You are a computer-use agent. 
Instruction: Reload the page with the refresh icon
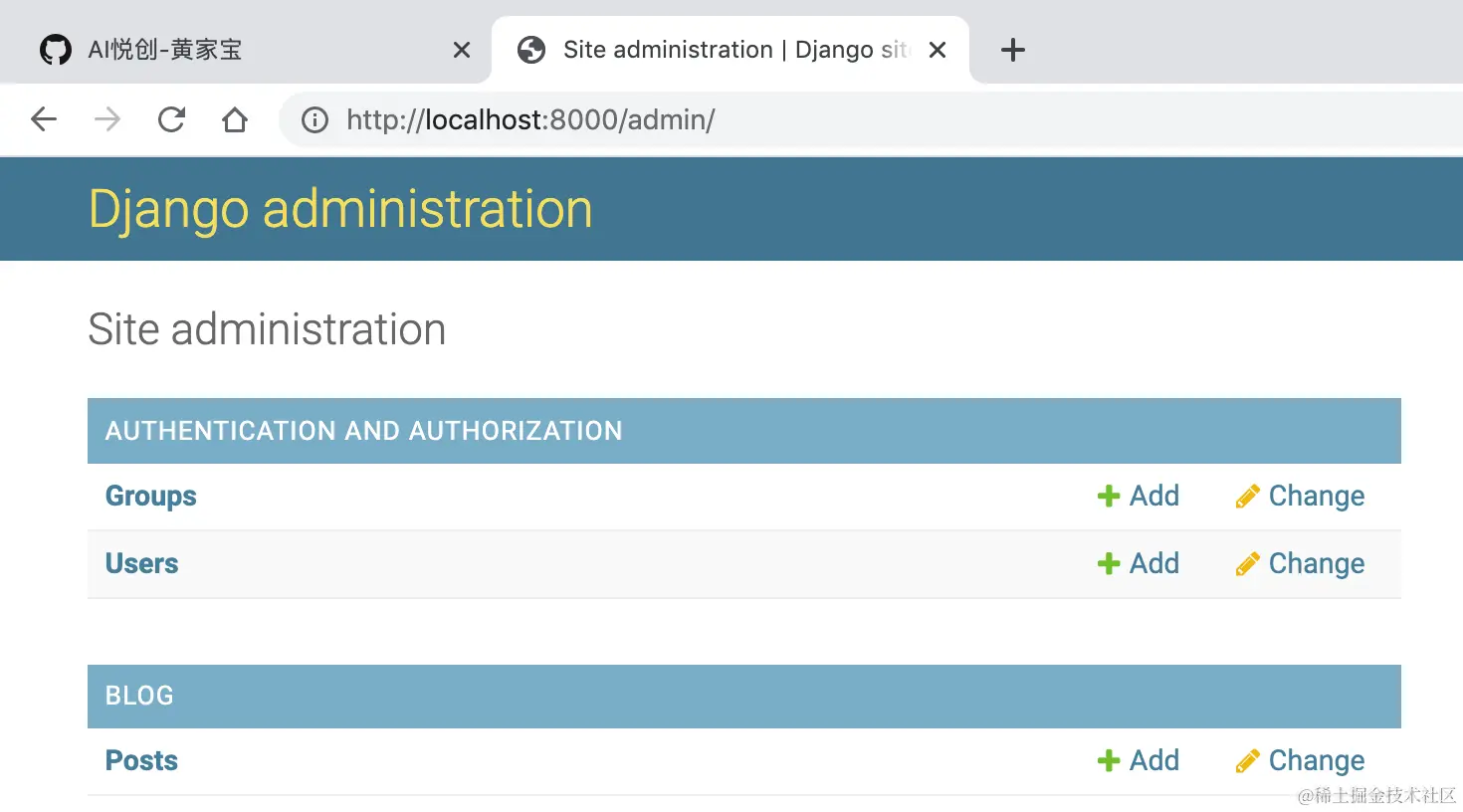coord(171,120)
